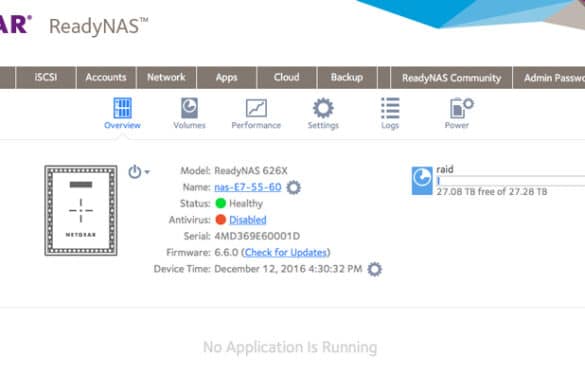Click the NETGEAR device chassis image
The height and width of the screenshot is (390, 585).
(81, 210)
